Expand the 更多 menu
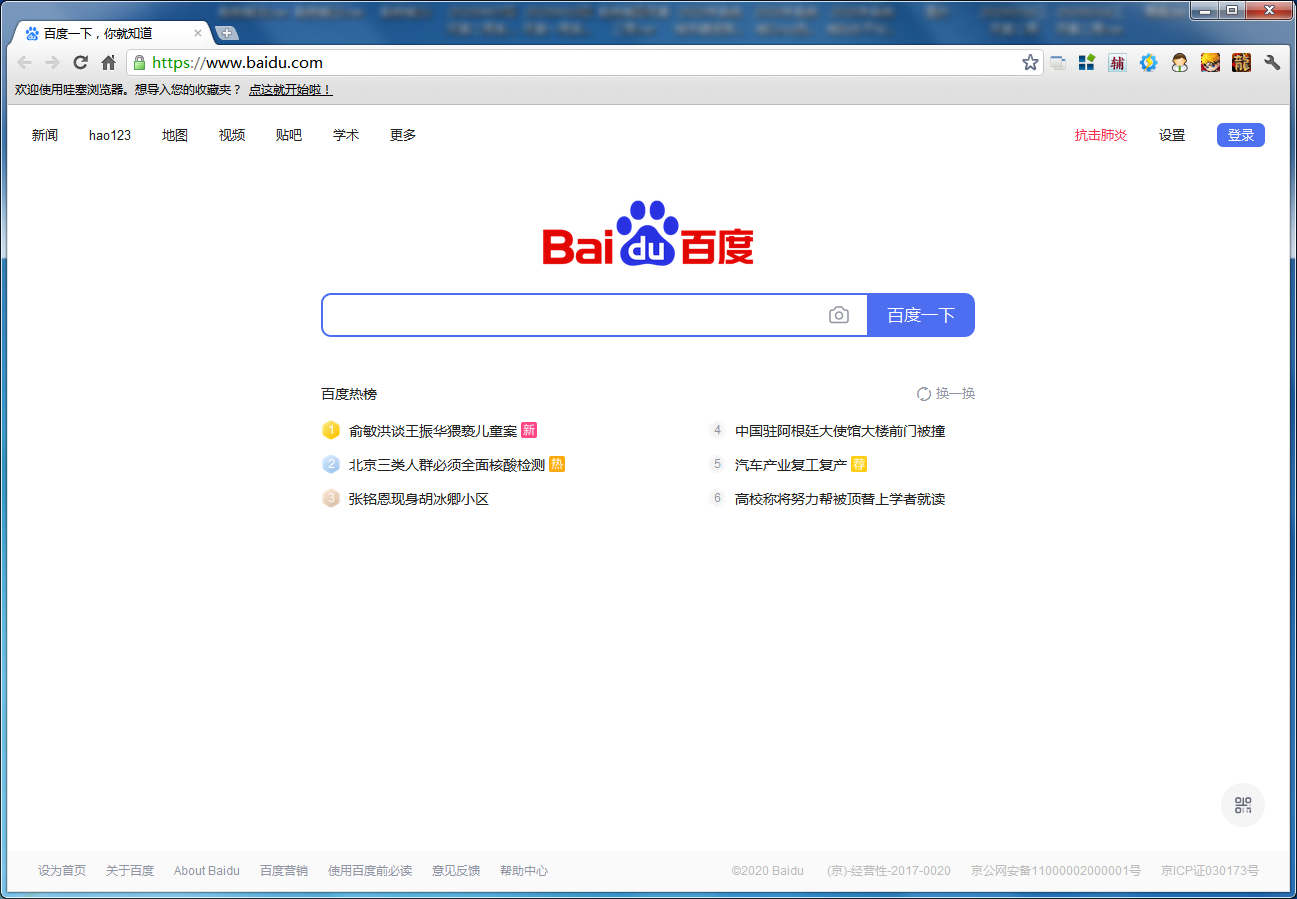This screenshot has height=899, width=1297. [403, 135]
